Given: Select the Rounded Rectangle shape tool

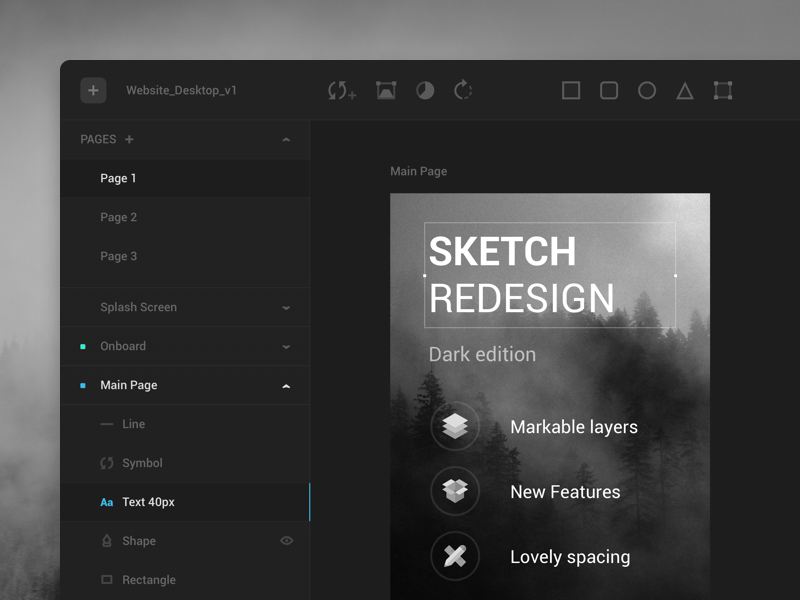Looking at the screenshot, I should tap(609, 91).
